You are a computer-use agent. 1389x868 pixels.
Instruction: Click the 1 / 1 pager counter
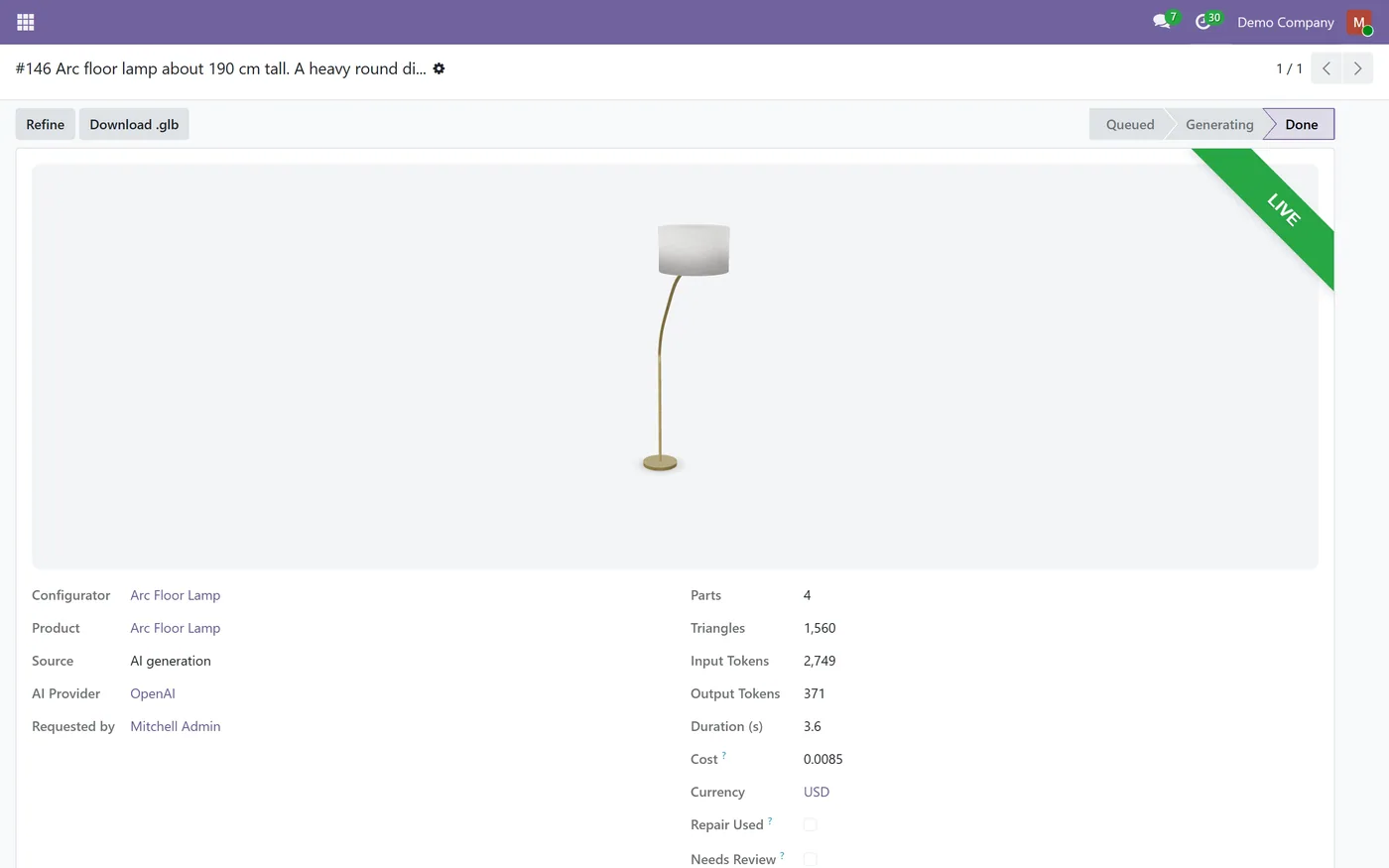click(1289, 68)
